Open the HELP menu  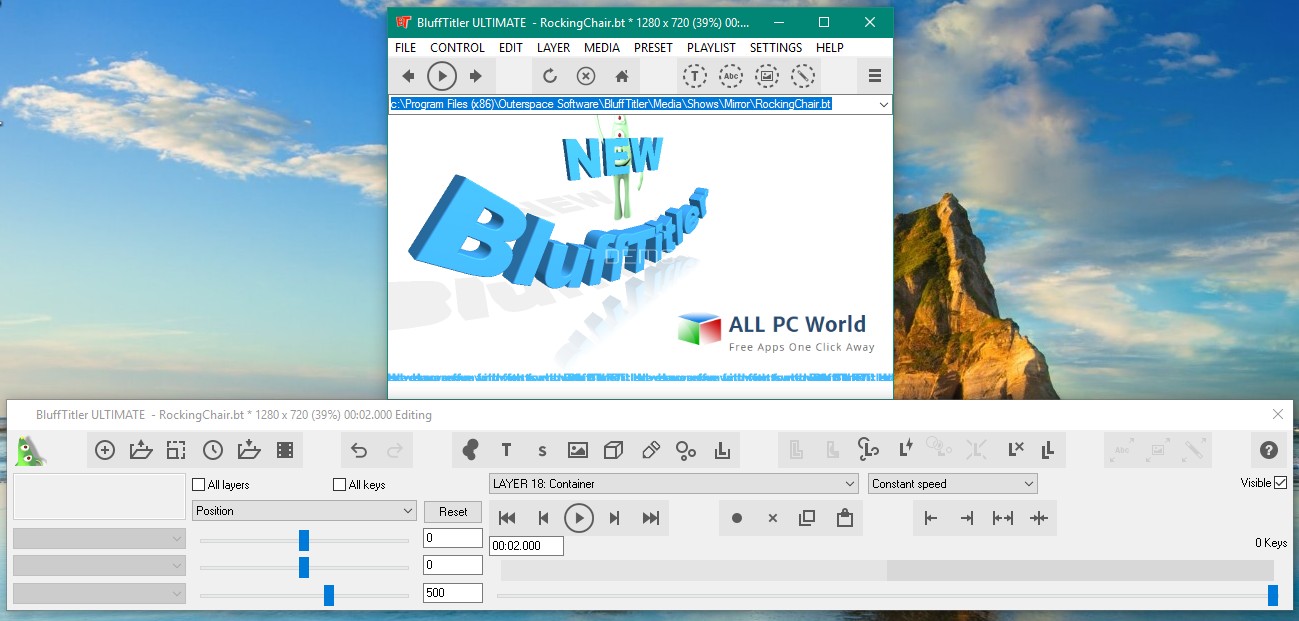coord(830,47)
